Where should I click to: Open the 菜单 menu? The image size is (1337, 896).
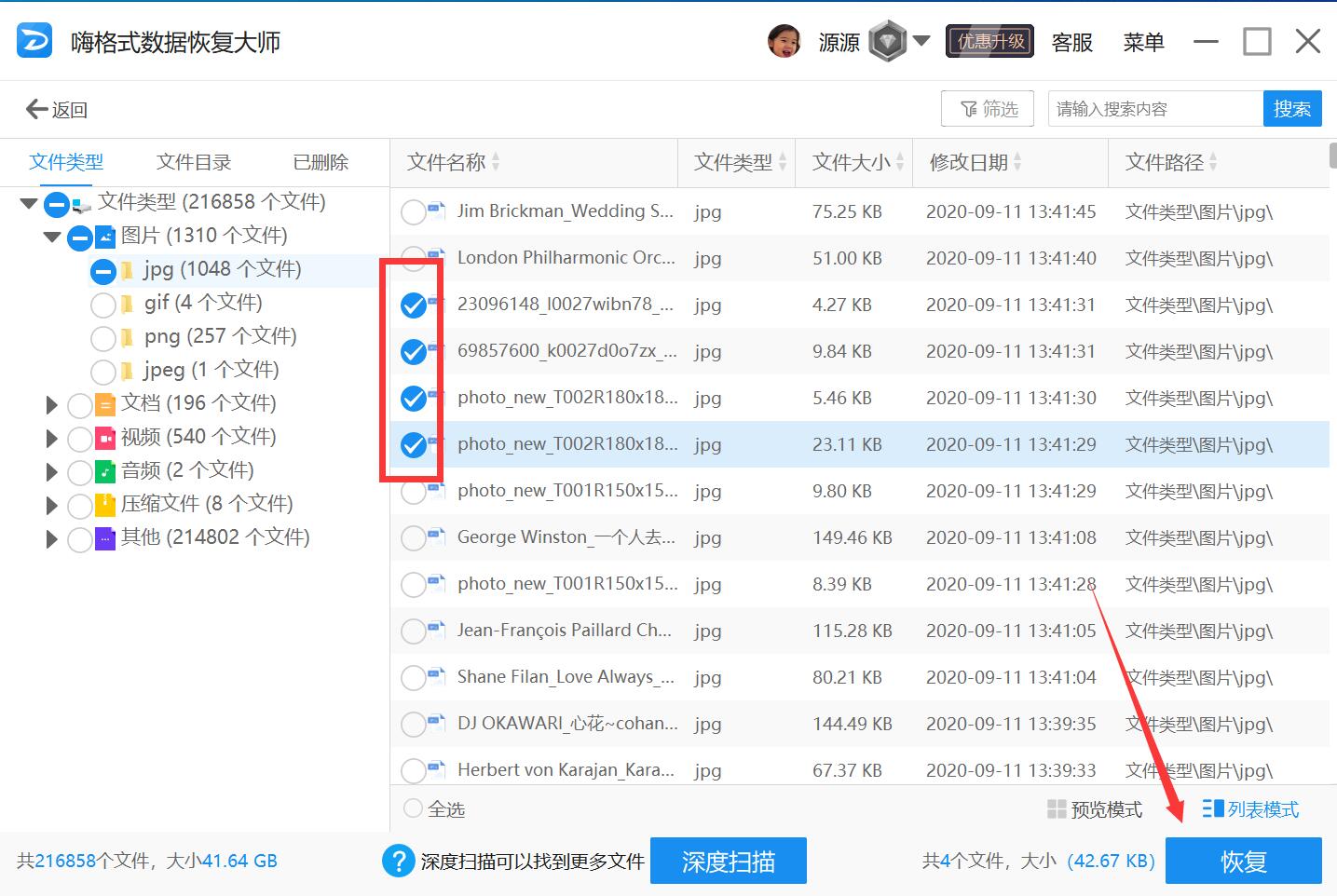click(1143, 42)
